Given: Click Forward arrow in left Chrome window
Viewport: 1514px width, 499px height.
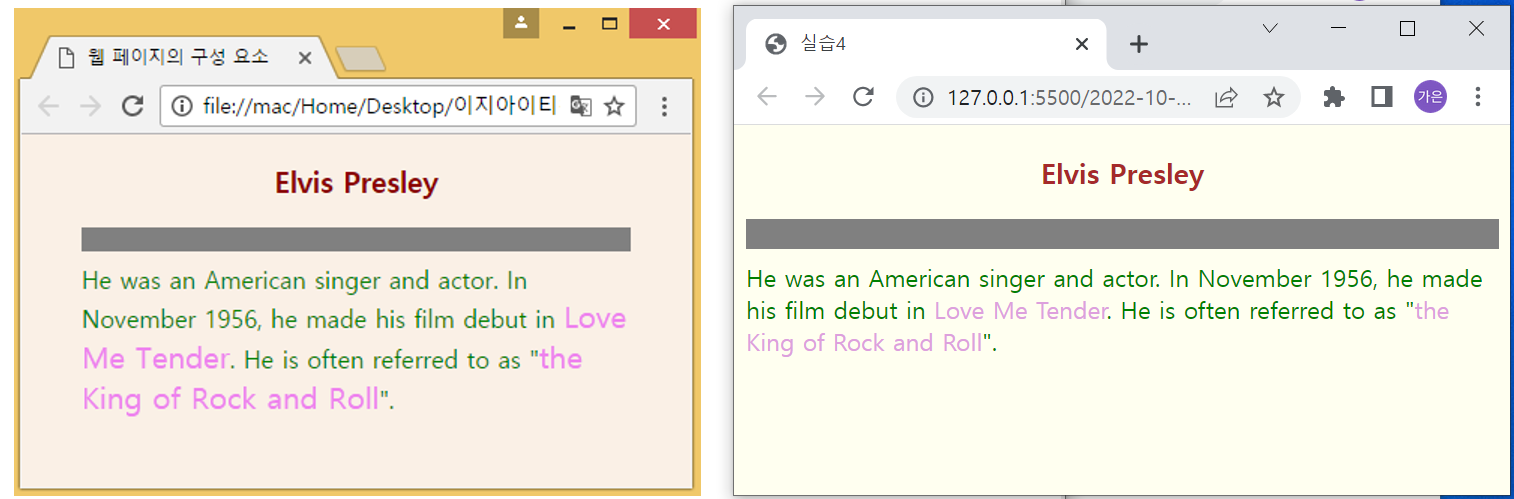Looking at the screenshot, I should pos(90,107).
